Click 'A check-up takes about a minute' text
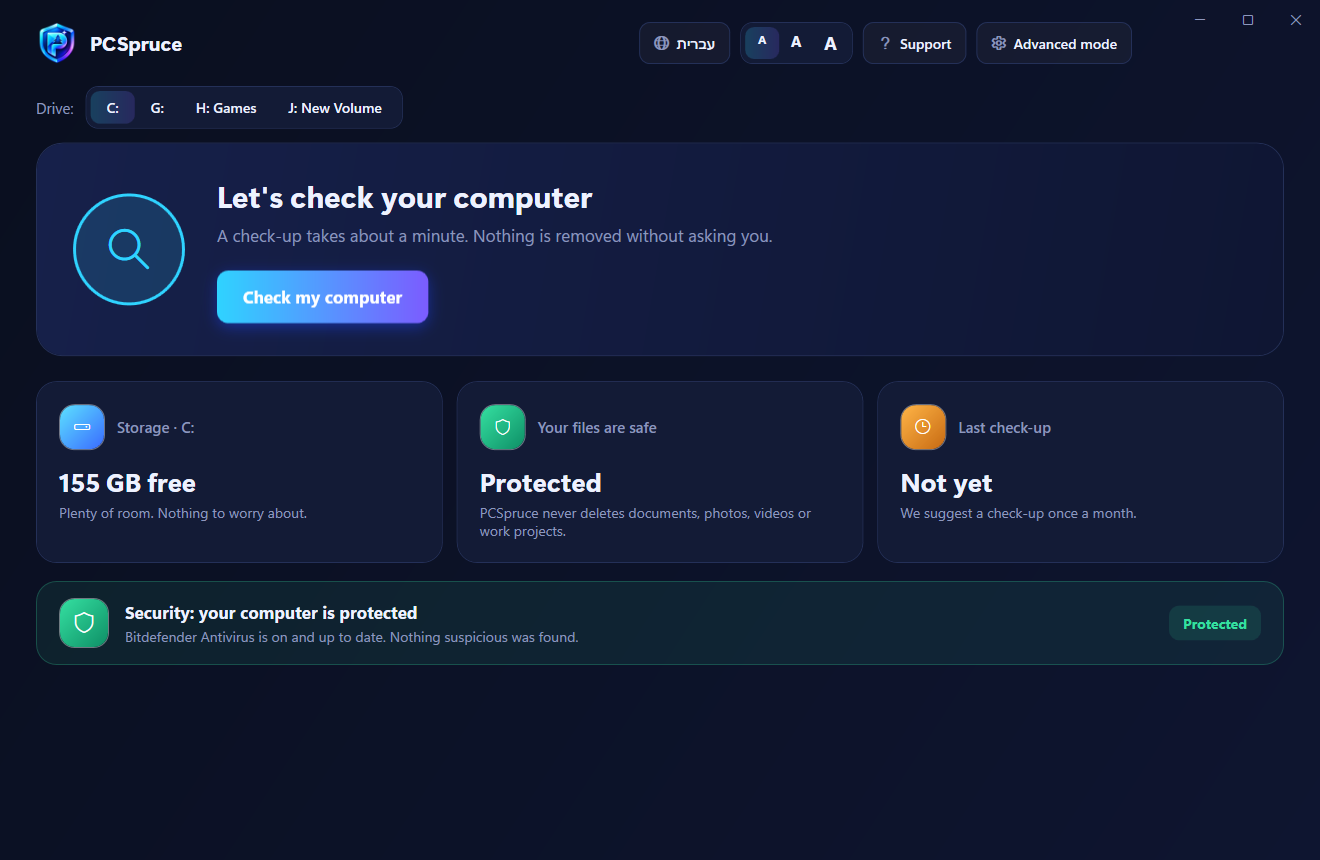Screen dimensions: 1320x860 pyautogui.click(x=495, y=237)
